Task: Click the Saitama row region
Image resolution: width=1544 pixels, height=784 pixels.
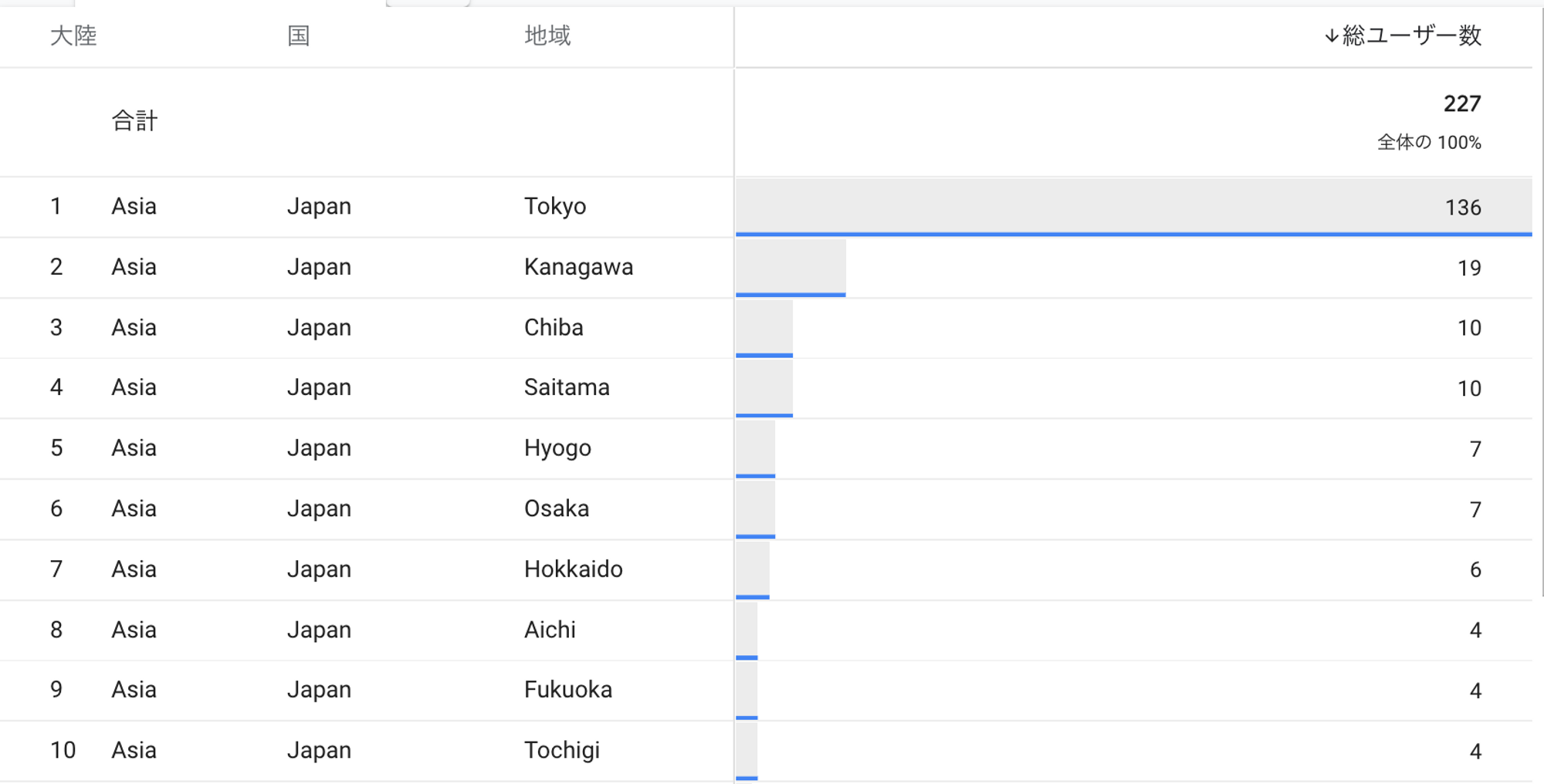Action: (567, 387)
